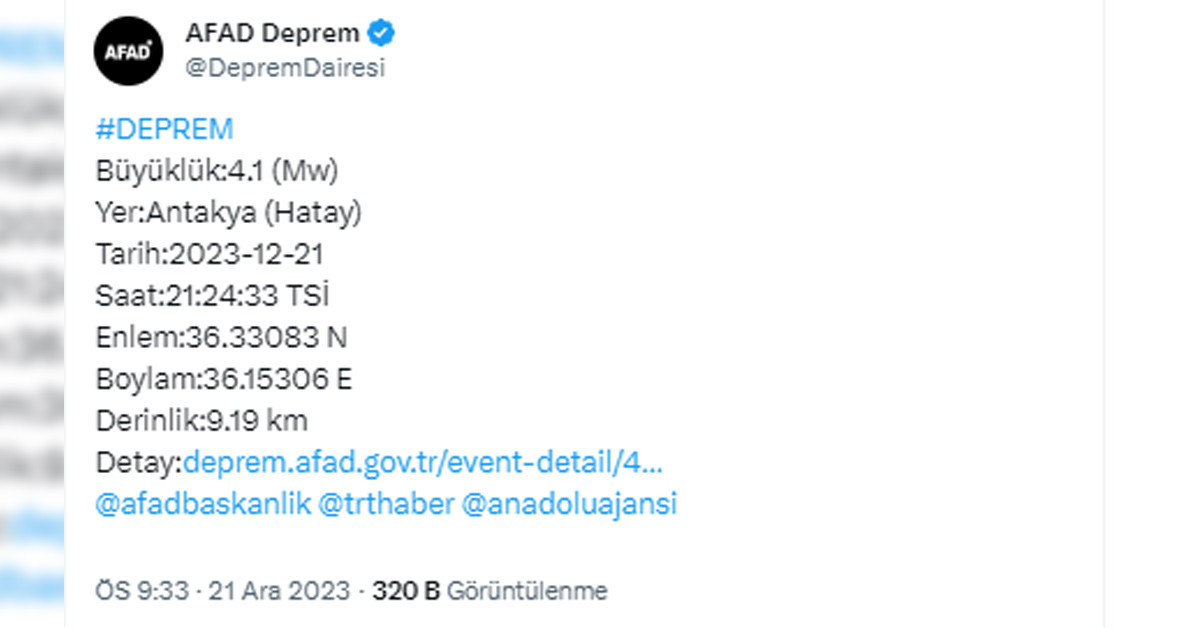Viewport: 1200px width, 628px height.
Task: Select the Boylam:36.15306 E line
Action: [x=224, y=379]
